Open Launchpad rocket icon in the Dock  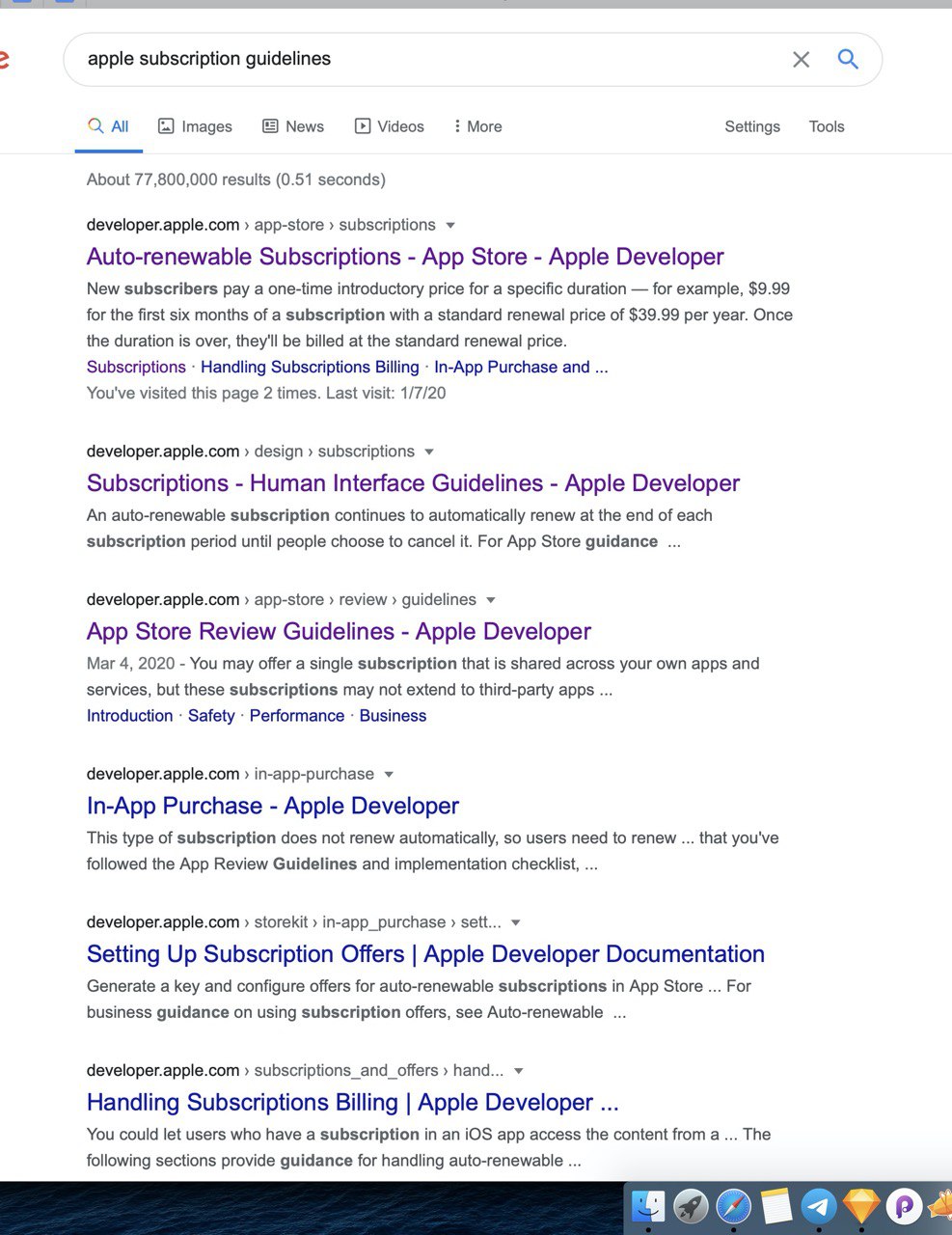pos(691,1206)
